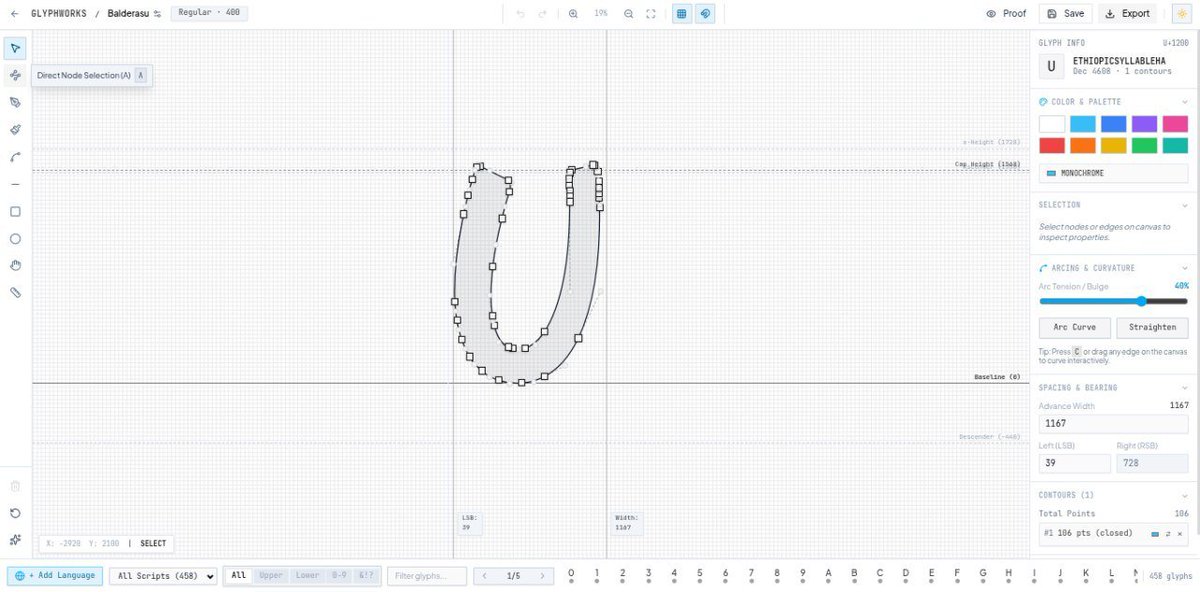
Task: Click the + Add Language button
Action: coord(55,576)
